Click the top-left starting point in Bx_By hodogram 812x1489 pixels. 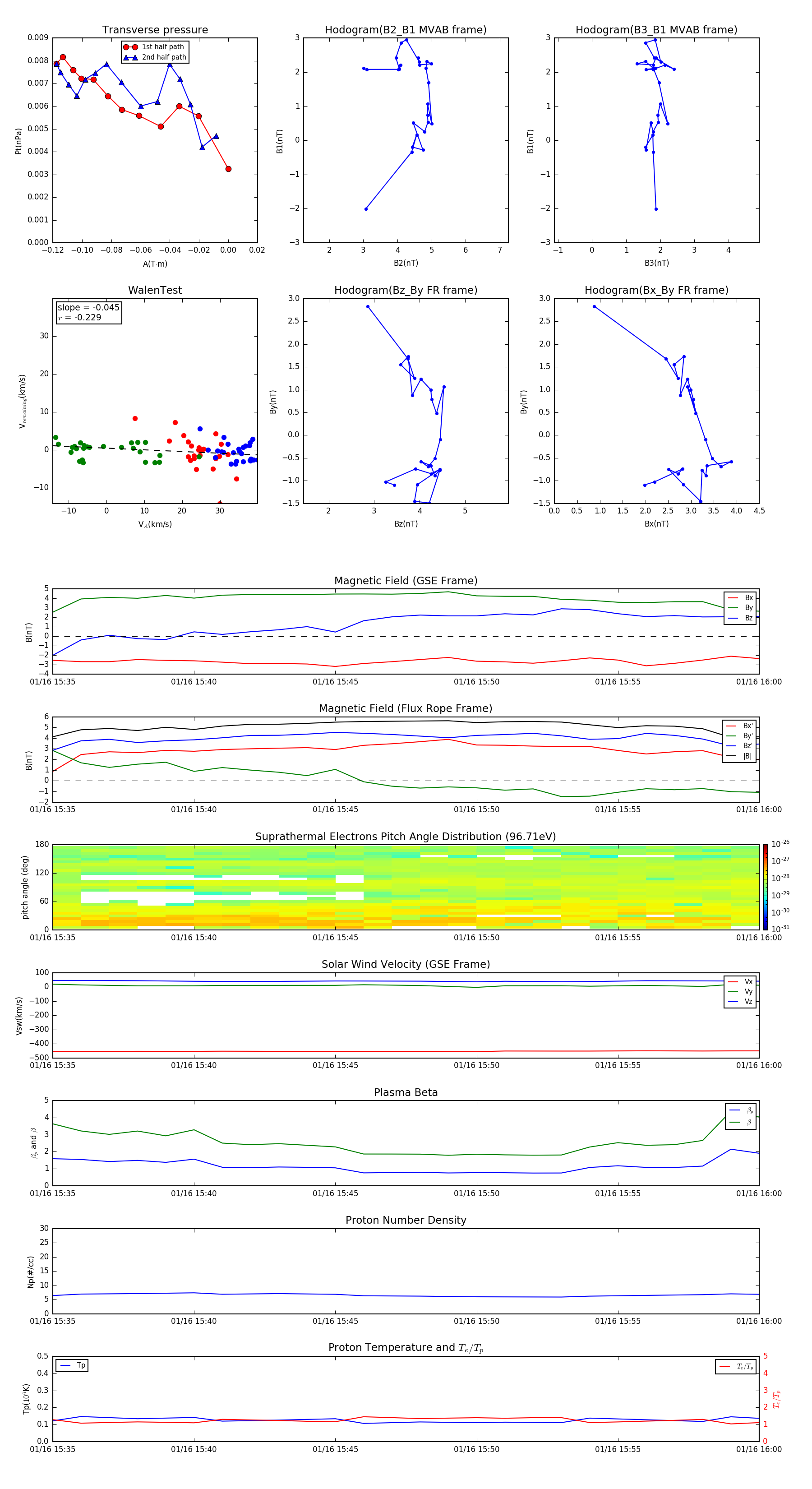click(x=594, y=307)
